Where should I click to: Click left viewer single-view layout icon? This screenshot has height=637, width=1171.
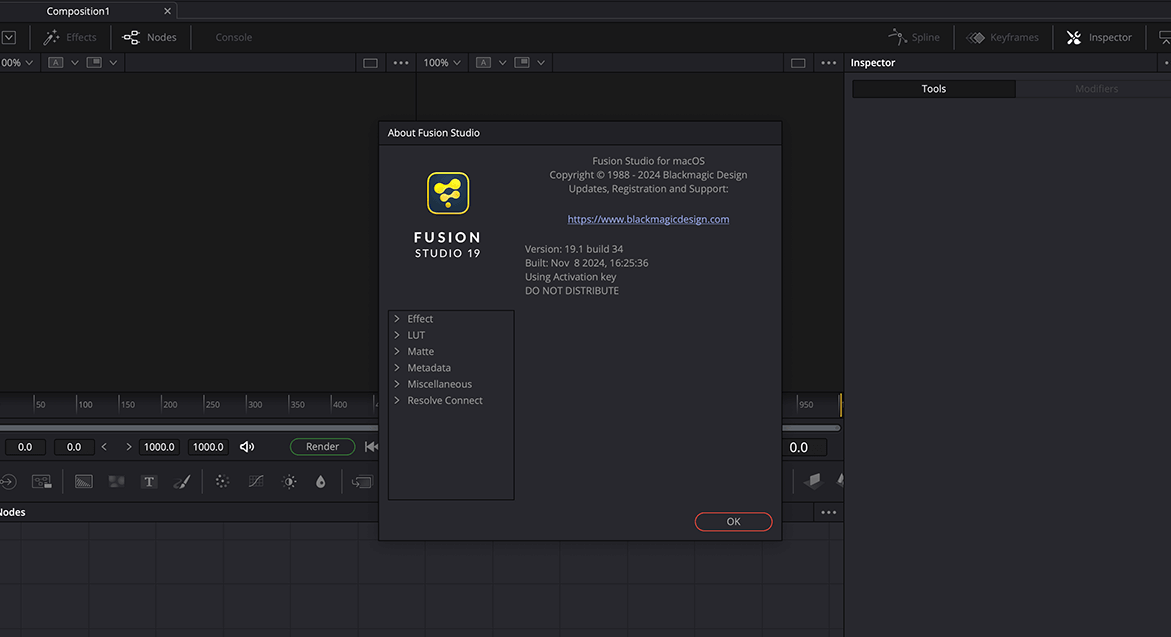[370, 63]
